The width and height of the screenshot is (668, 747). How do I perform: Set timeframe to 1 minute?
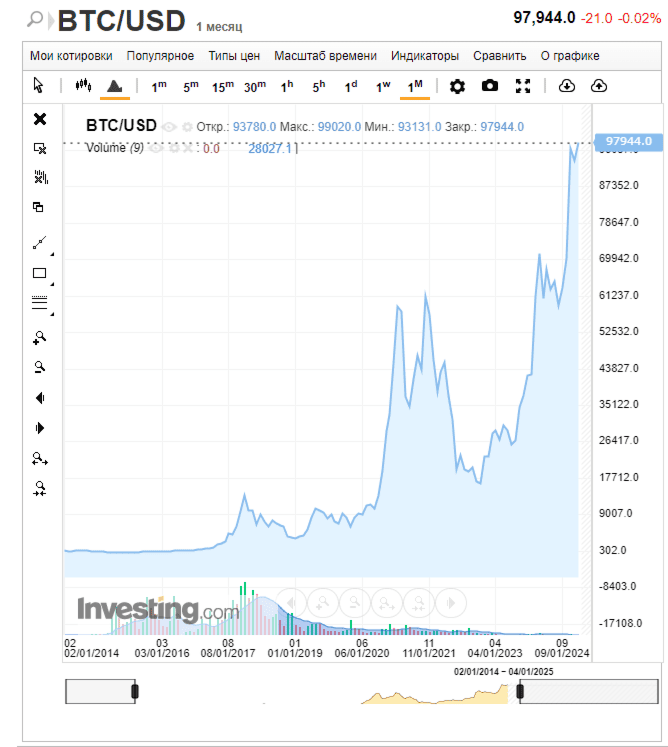coord(159,87)
